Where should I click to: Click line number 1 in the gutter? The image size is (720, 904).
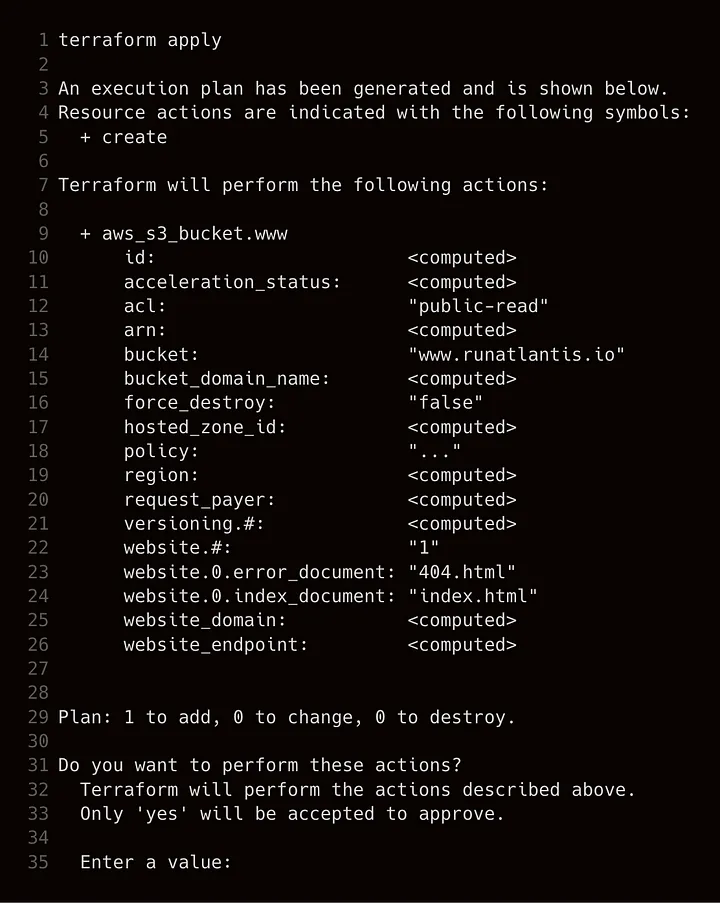43,40
